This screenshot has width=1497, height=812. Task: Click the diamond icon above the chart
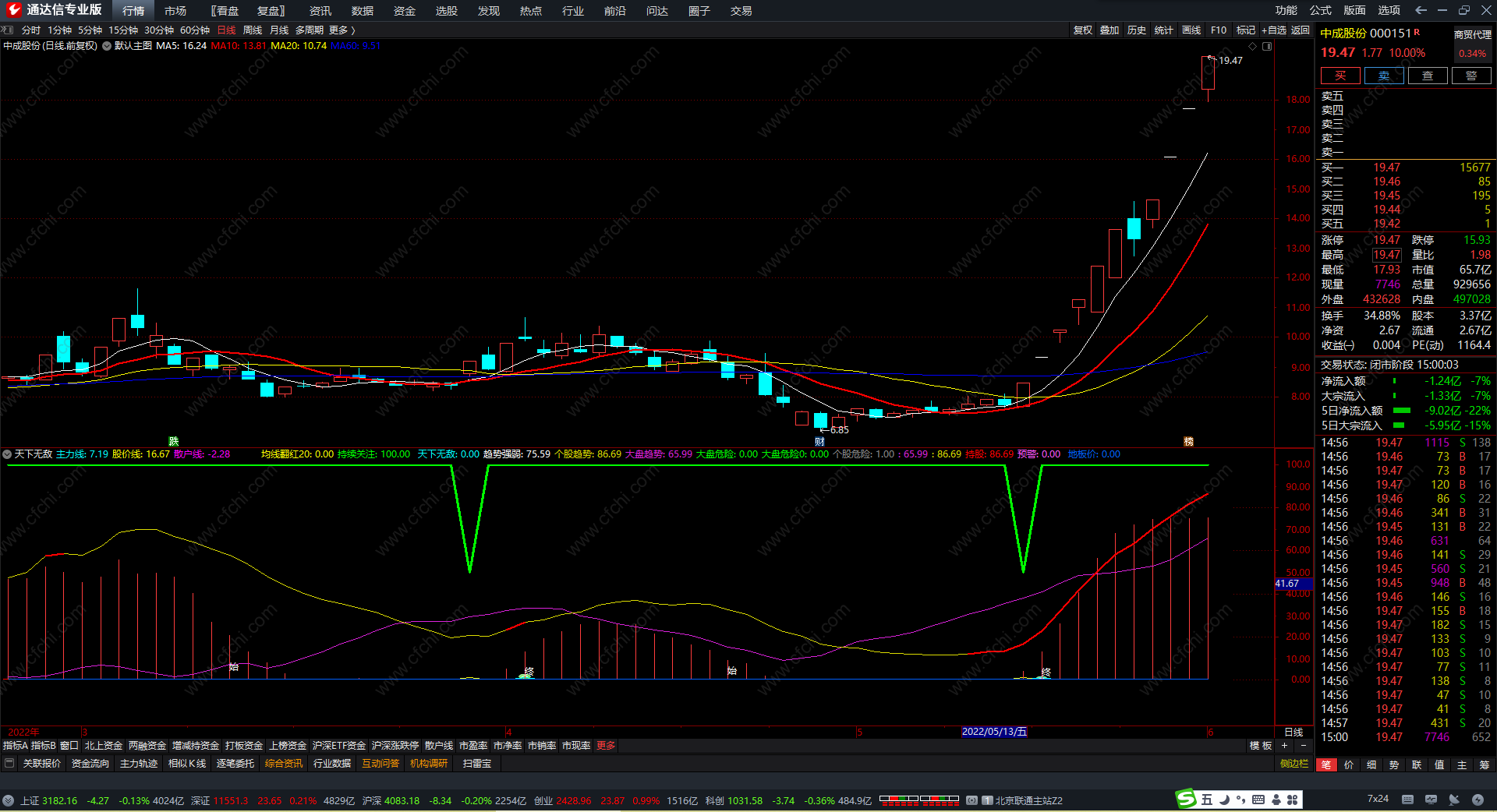tap(1252, 46)
